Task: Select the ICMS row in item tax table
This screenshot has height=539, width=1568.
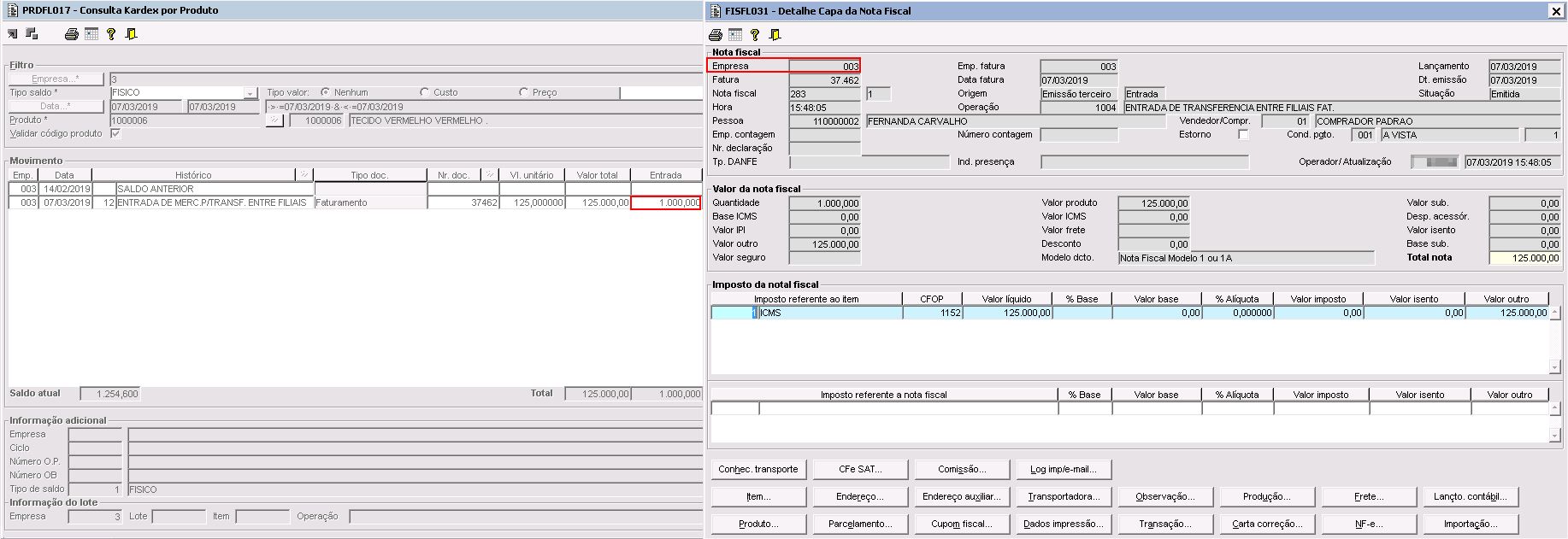Action: (x=1129, y=313)
